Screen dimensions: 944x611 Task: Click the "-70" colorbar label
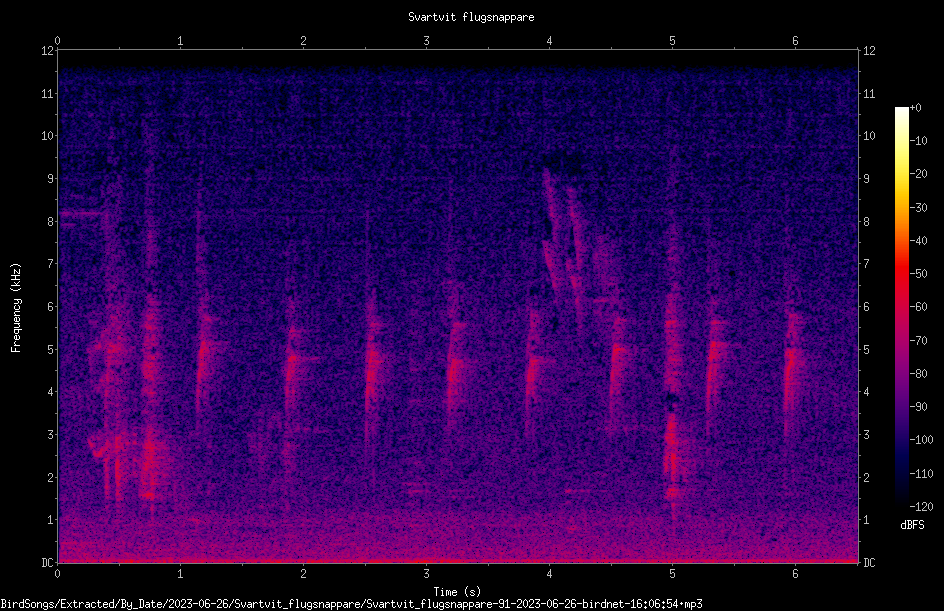point(918,341)
